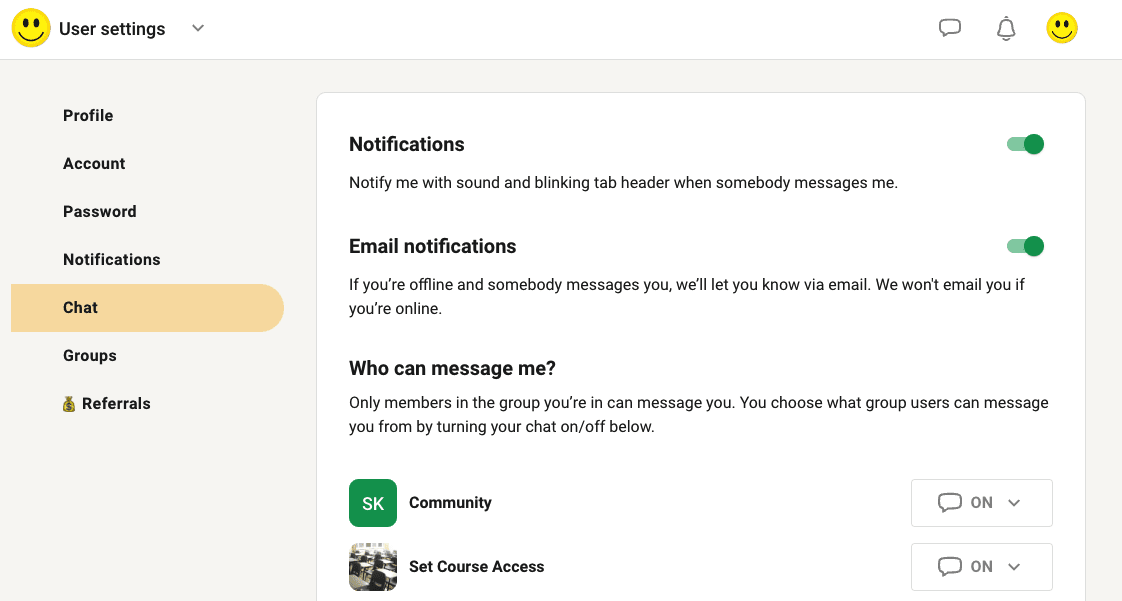Turn off the Email notifications toggle

click(x=1025, y=246)
